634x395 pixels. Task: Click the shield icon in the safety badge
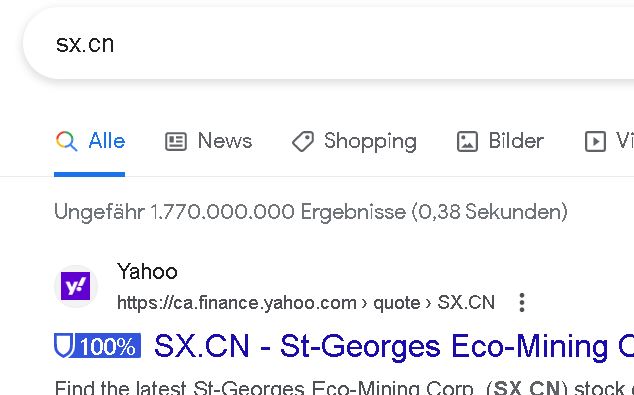tap(64, 346)
